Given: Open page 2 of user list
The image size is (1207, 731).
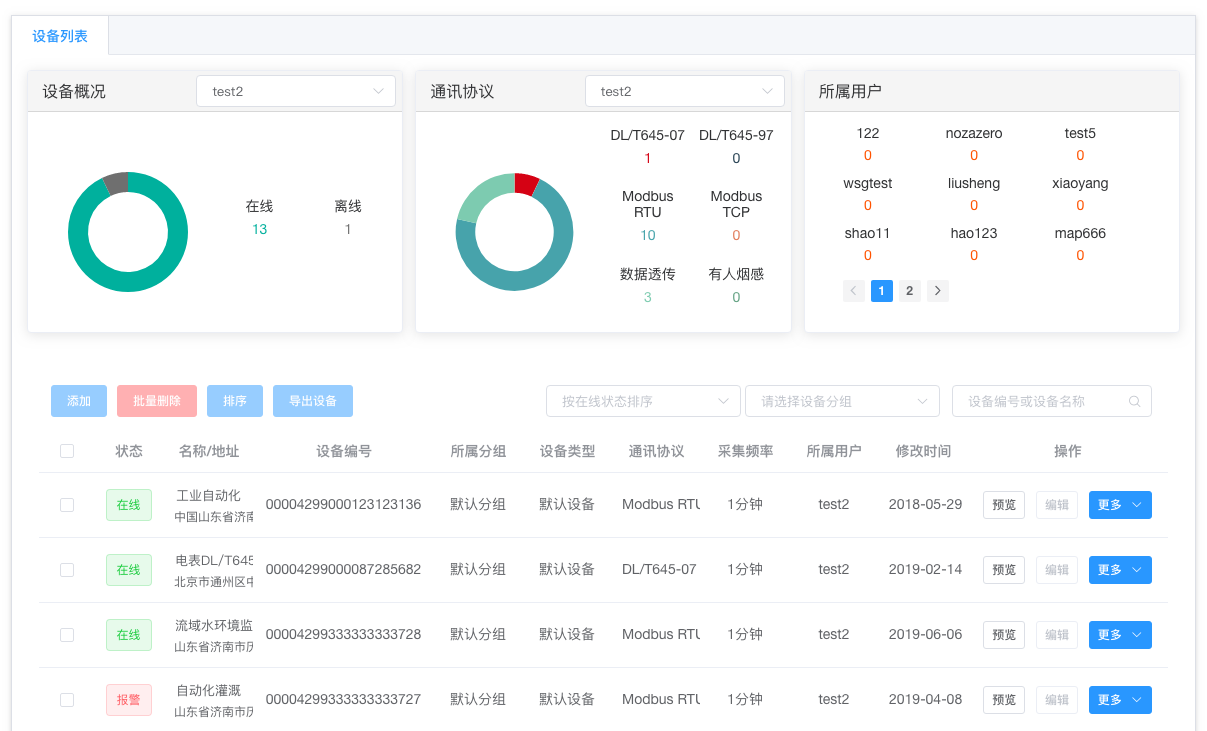Looking at the screenshot, I should pyautogui.click(x=909, y=291).
